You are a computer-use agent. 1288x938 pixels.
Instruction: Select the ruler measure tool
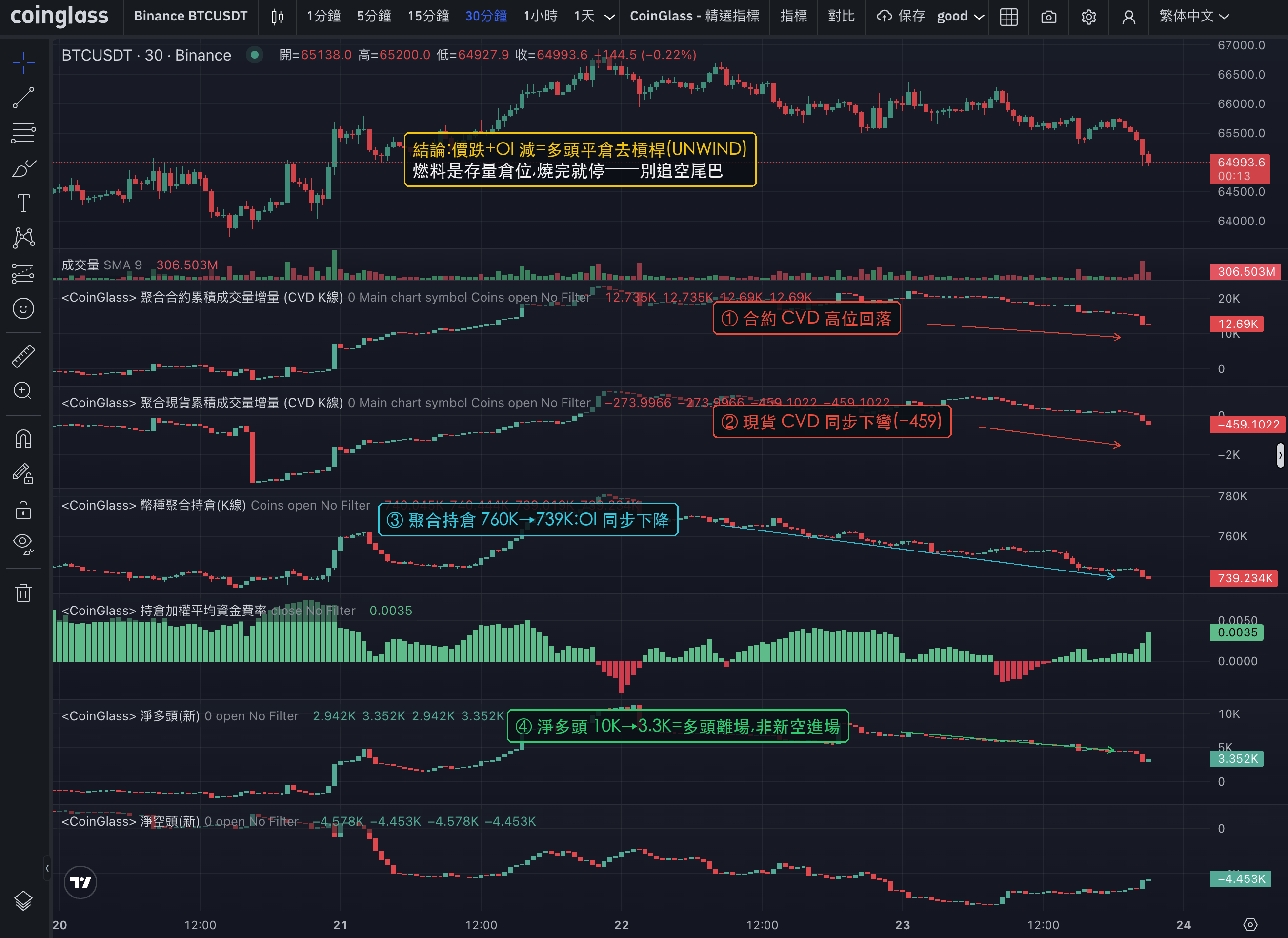tap(23, 356)
